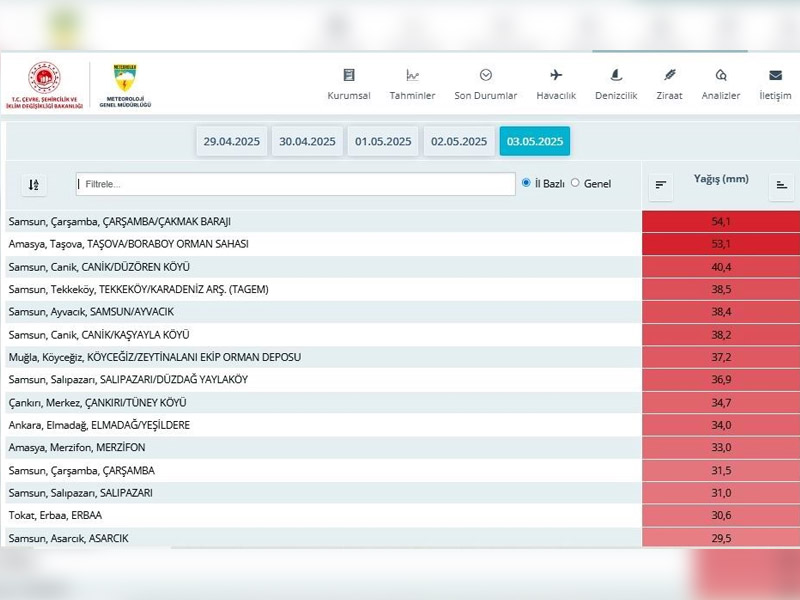This screenshot has height=600, width=800.
Task: Switch to the 02.05.2025 date tab
Action: click(459, 141)
